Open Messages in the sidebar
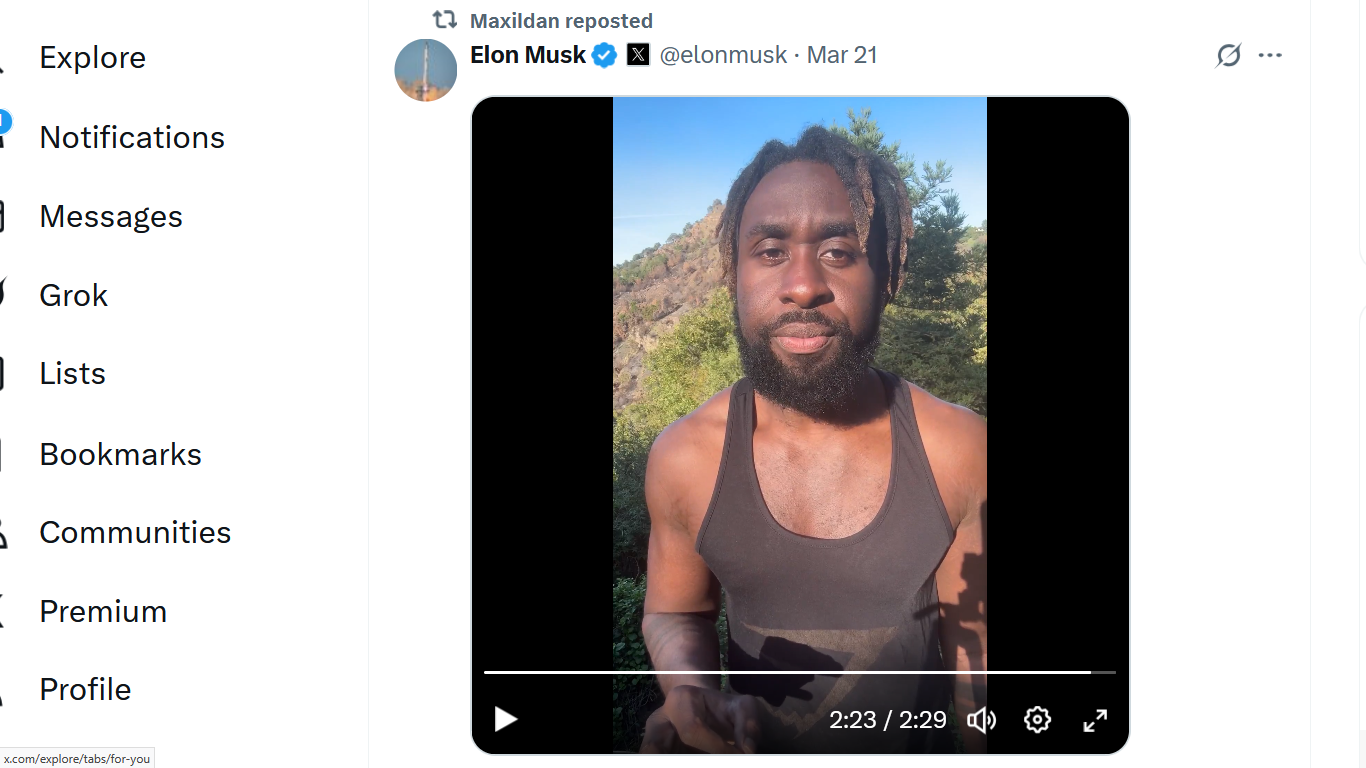Viewport: 1366px width, 768px height. pos(111,216)
